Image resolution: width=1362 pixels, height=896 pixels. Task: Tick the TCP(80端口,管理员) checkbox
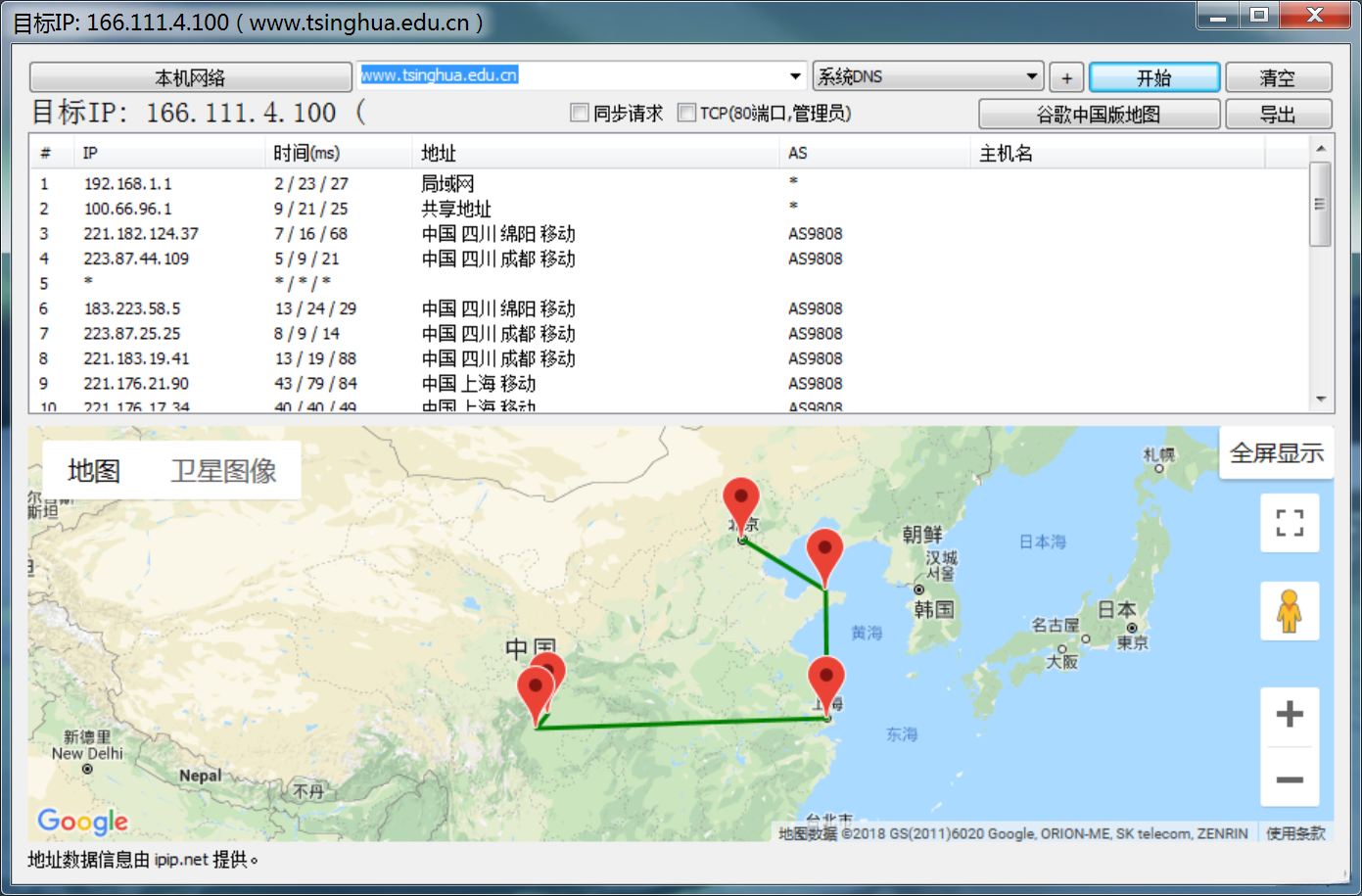pyautogui.click(x=686, y=113)
